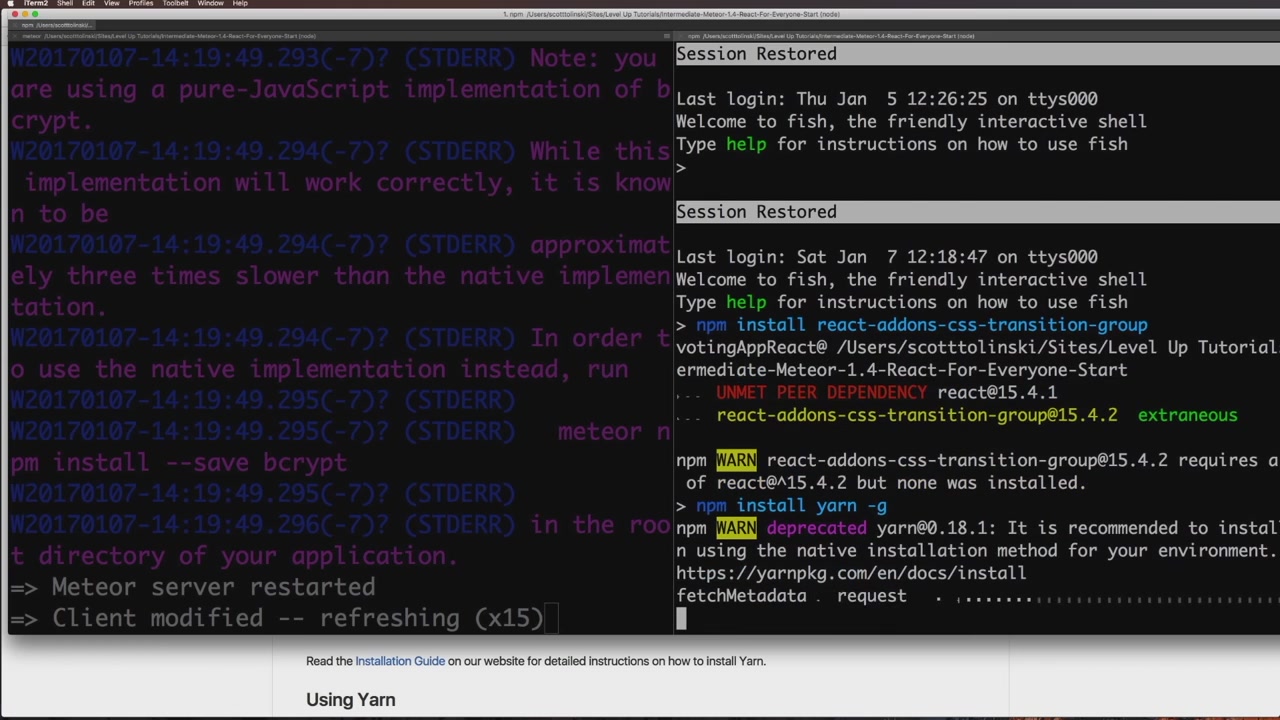Open the Shell menu

pos(65,3)
